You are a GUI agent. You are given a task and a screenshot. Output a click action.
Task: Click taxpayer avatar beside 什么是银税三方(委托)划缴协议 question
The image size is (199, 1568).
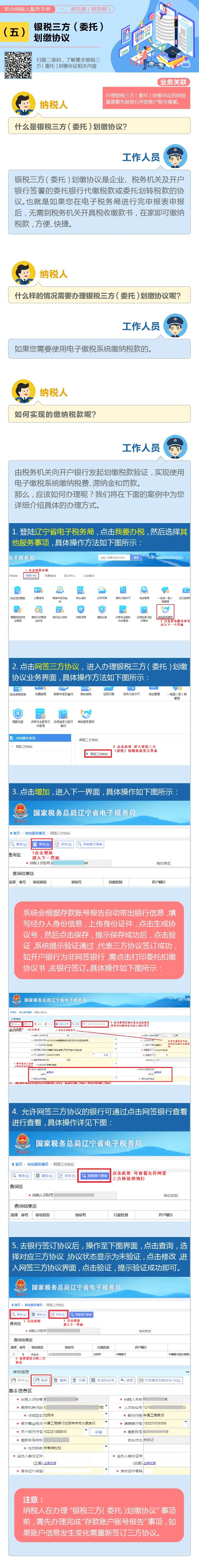point(23,103)
